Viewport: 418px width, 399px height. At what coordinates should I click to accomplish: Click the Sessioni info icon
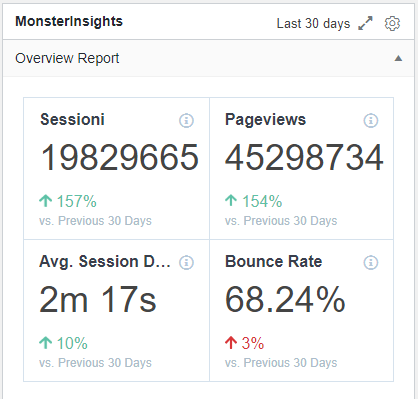[186, 120]
